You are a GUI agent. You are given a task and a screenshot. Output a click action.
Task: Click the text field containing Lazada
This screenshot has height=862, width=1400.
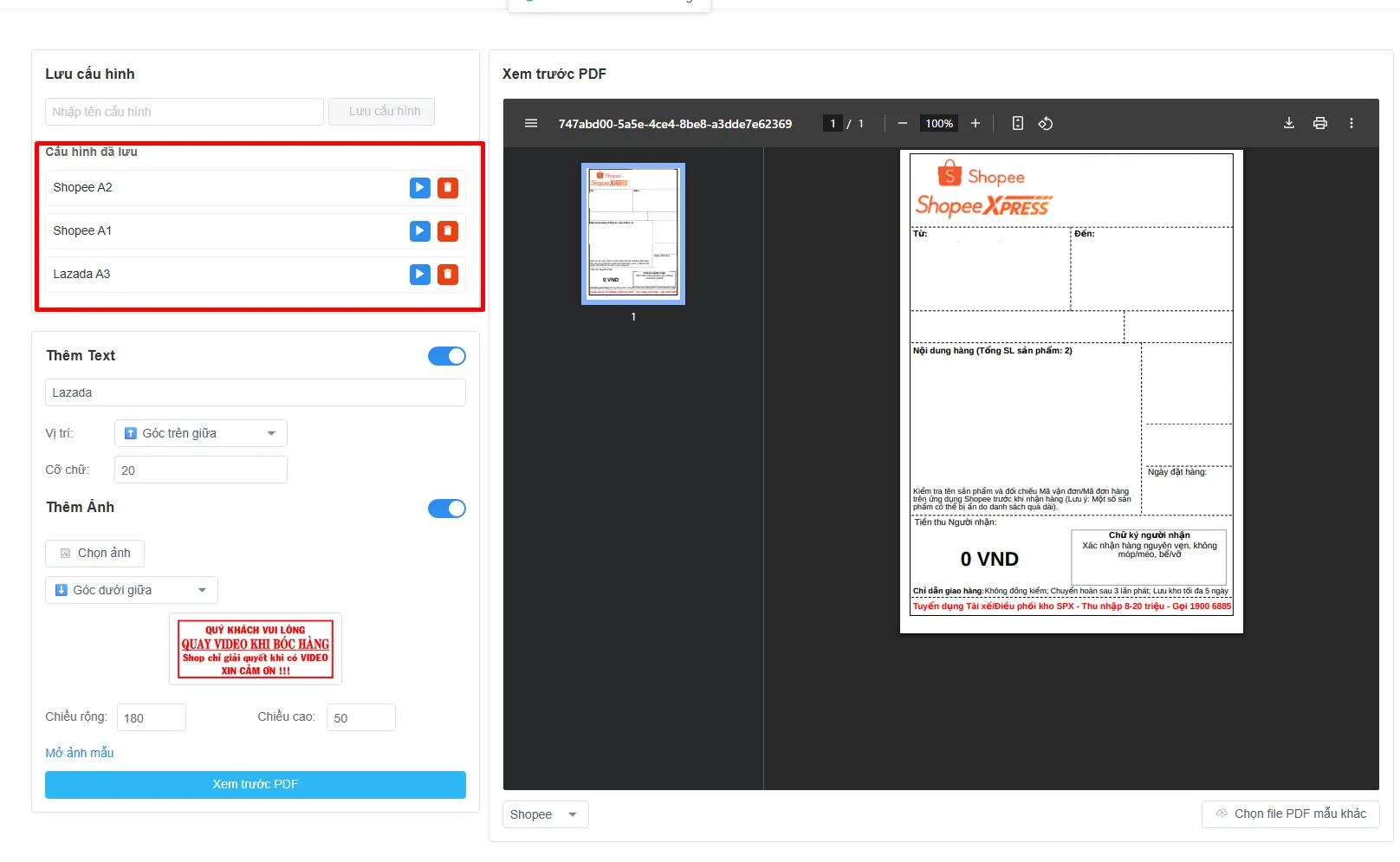[x=256, y=392]
